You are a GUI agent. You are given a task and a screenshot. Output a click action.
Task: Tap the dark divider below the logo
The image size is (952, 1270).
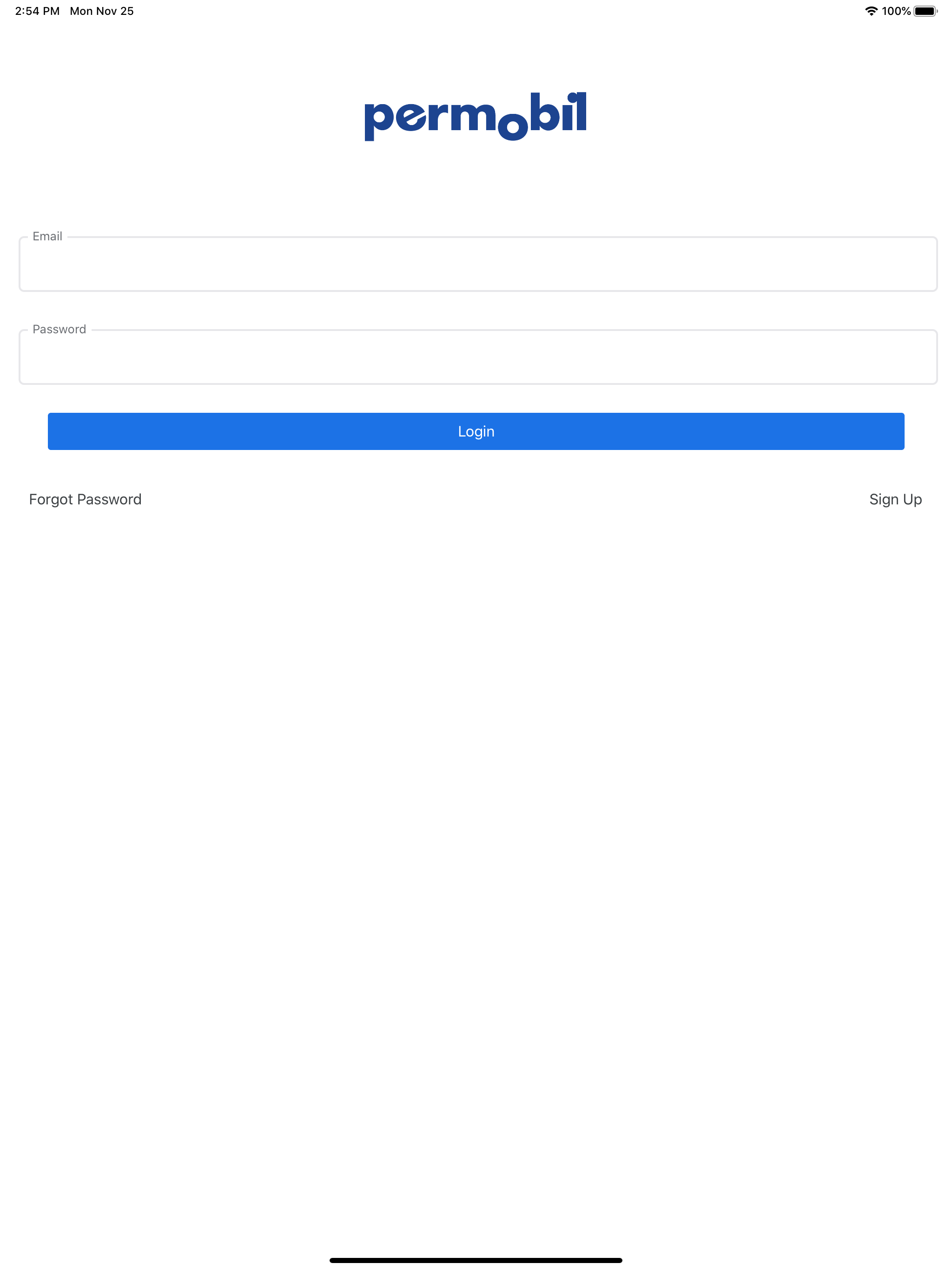pyautogui.click(x=476, y=200)
